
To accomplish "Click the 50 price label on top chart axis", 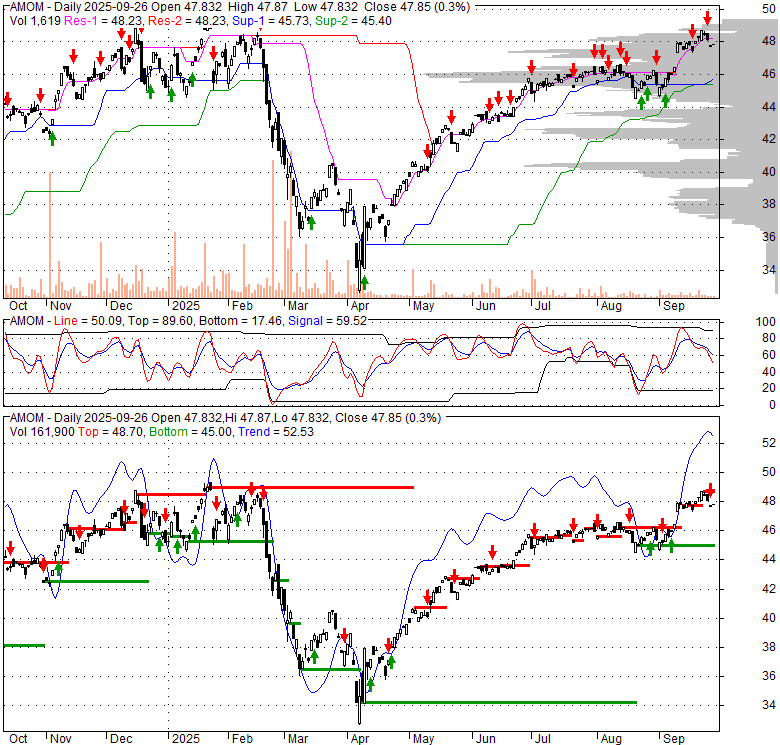I will click(x=769, y=8).
